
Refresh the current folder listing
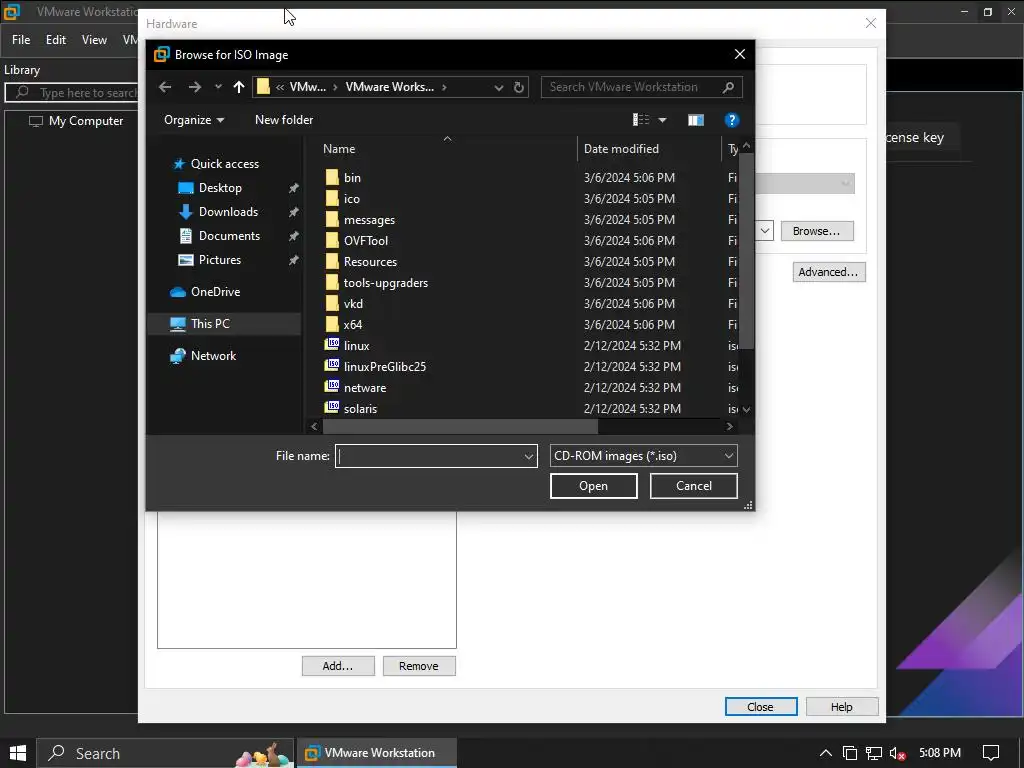519,87
